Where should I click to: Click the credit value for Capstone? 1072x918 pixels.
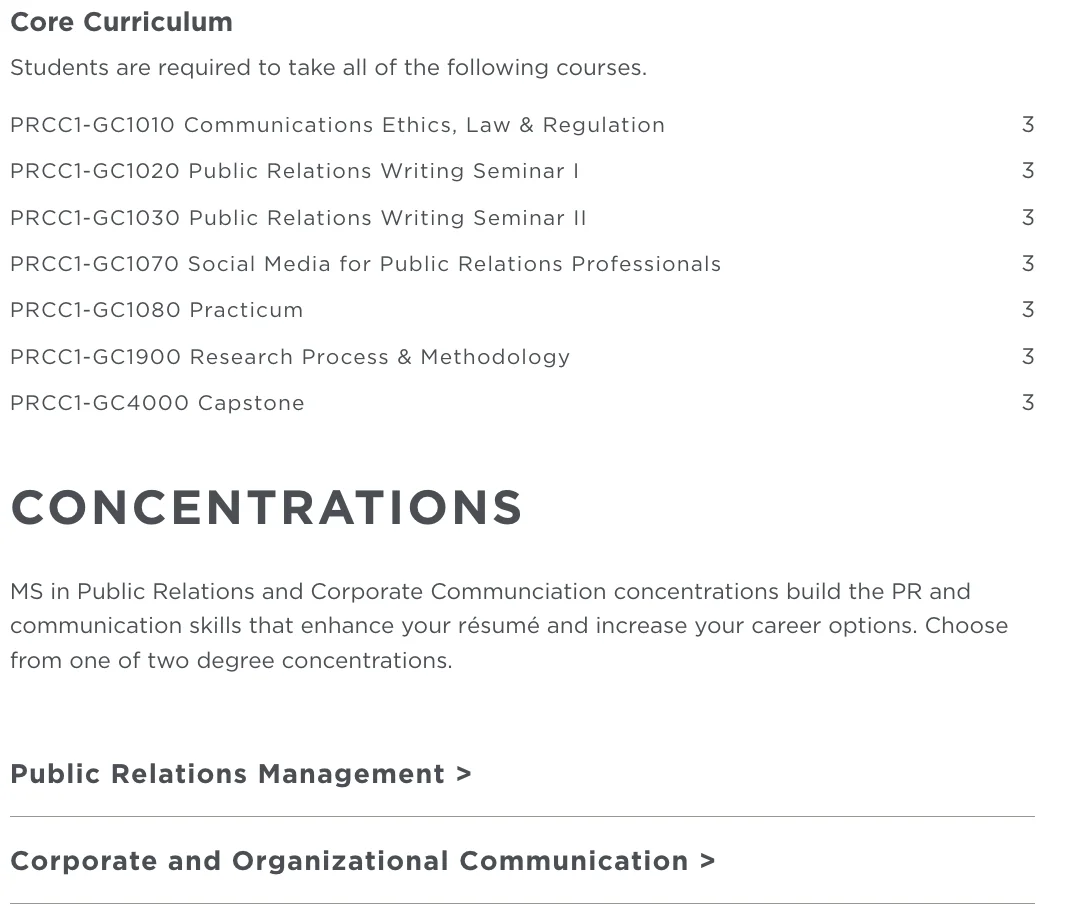click(1027, 403)
